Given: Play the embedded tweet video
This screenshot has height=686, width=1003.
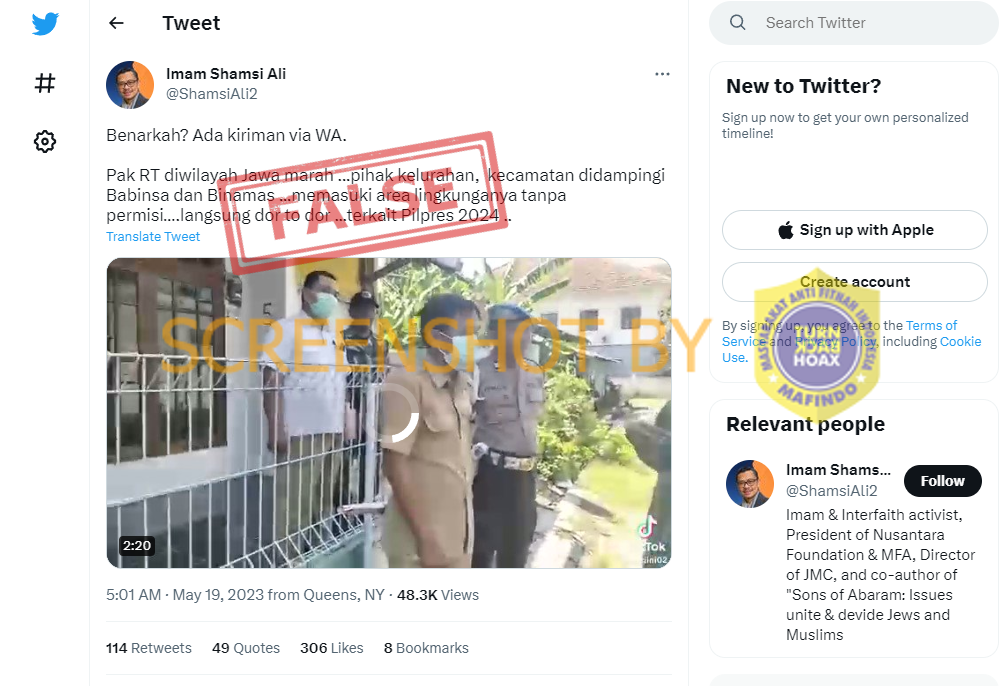Looking at the screenshot, I should pyautogui.click(x=389, y=413).
